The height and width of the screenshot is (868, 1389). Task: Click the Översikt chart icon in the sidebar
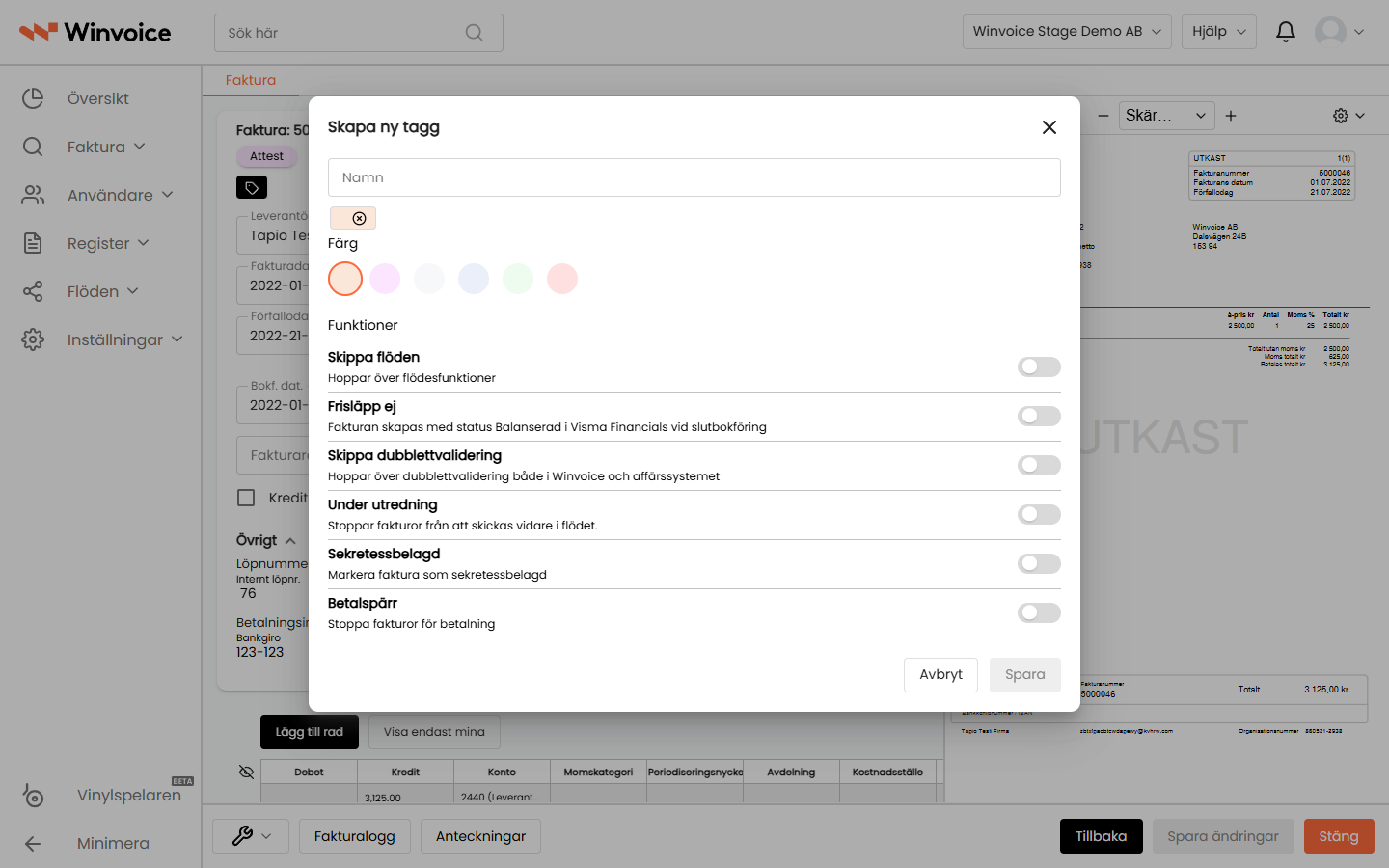pyautogui.click(x=33, y=98)
